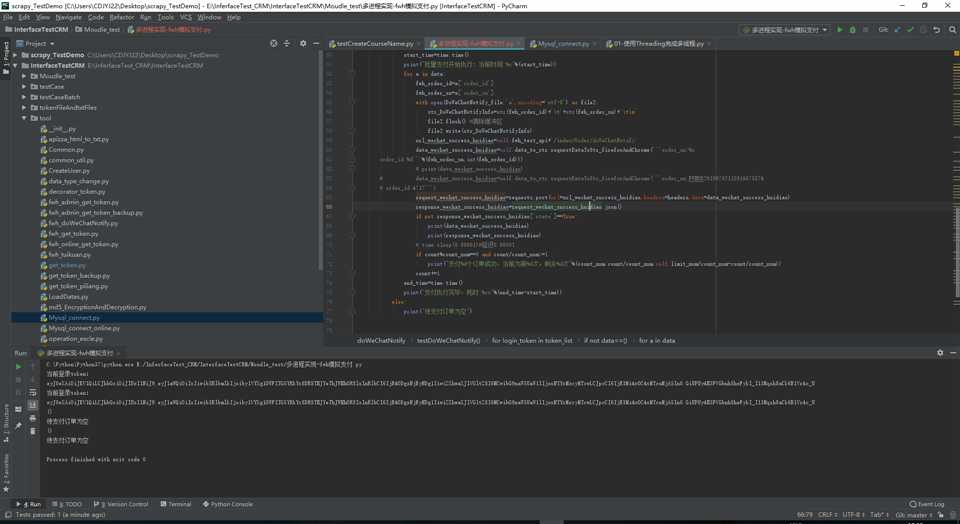Hide the Project panel with minus icon
The image size is (960, 524).
[x=316, y=43]
